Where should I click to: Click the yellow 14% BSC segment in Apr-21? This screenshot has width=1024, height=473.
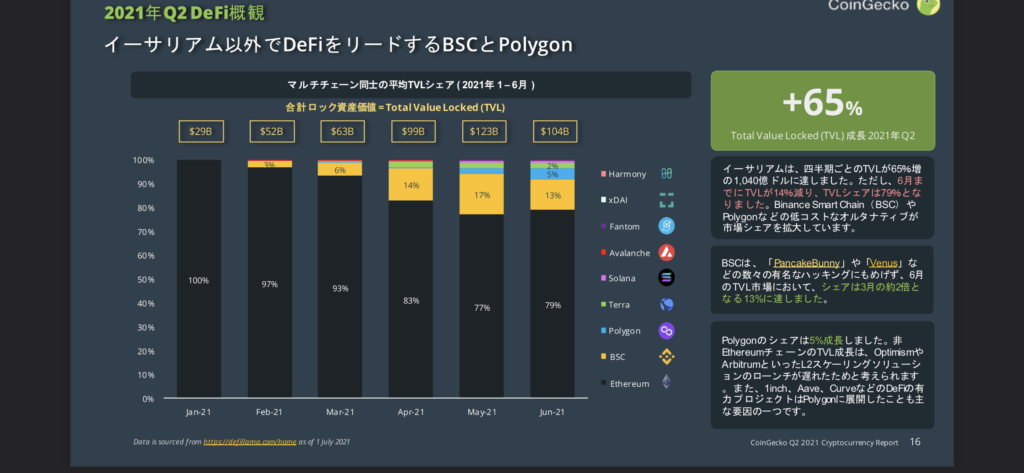411,185
